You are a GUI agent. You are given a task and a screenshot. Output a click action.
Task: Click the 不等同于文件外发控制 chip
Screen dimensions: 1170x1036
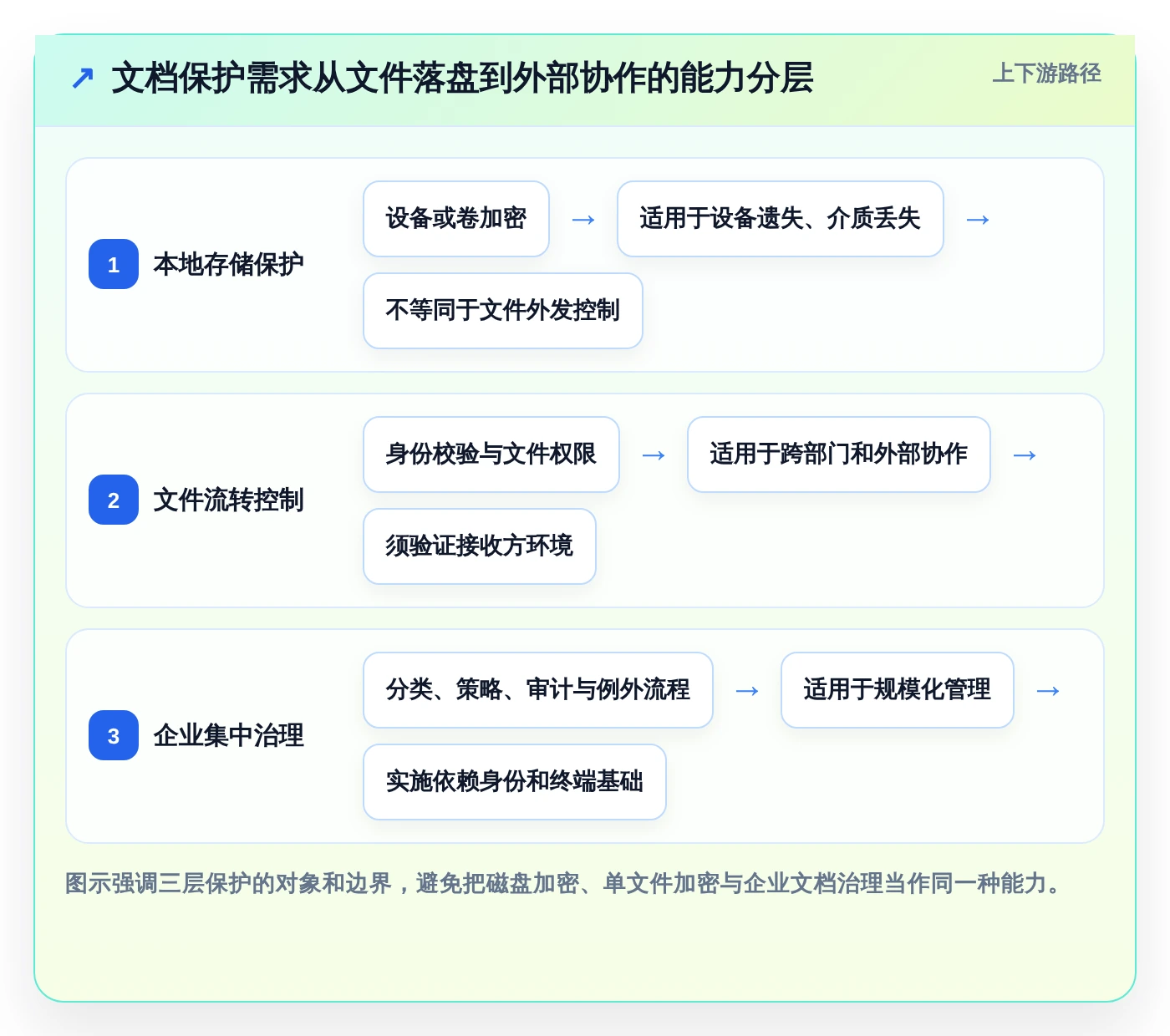click(x=503, y=311)
